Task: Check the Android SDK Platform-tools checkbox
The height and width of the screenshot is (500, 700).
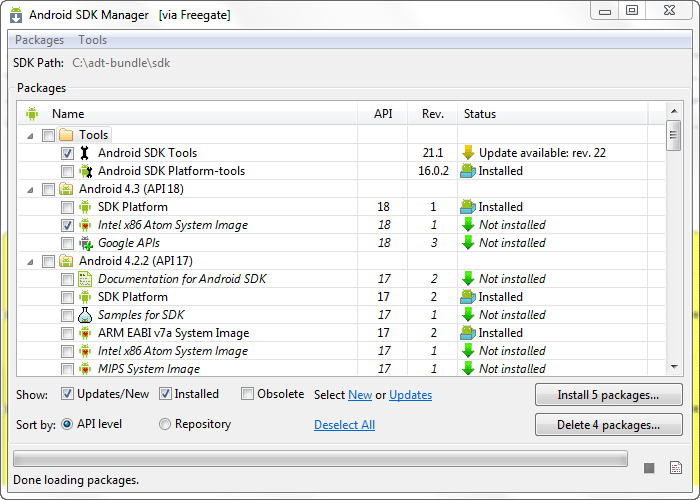Action: pyautogui.click(x=67, y=171)
